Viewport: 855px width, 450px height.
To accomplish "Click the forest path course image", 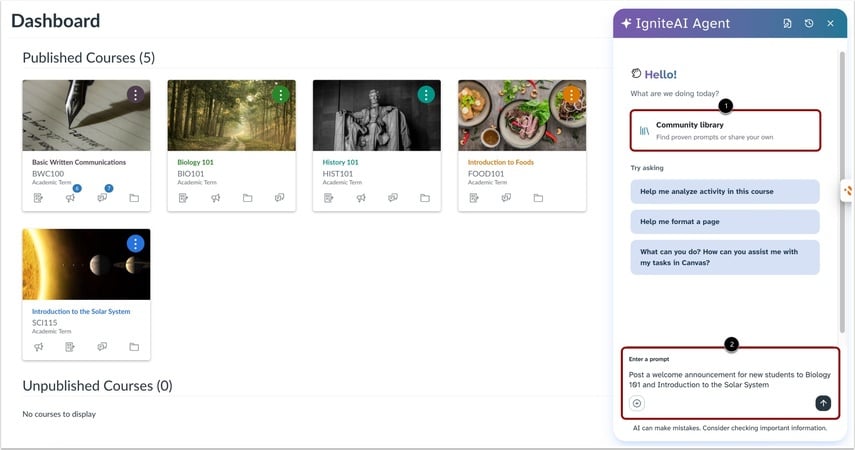I will (232, 116).
